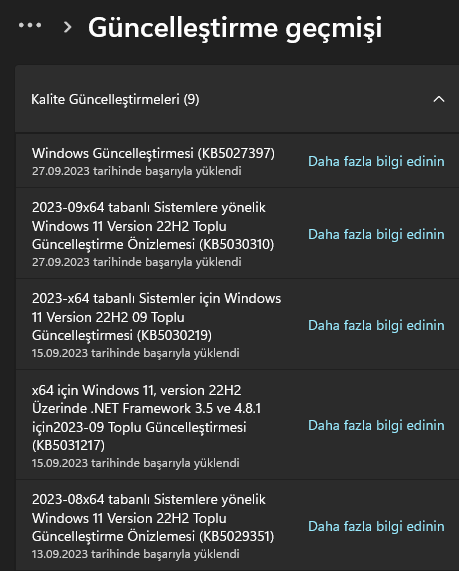
Task: Open more info link for KB5031217 .NET update
Action: pyautogui.click(x=376, y=425)
